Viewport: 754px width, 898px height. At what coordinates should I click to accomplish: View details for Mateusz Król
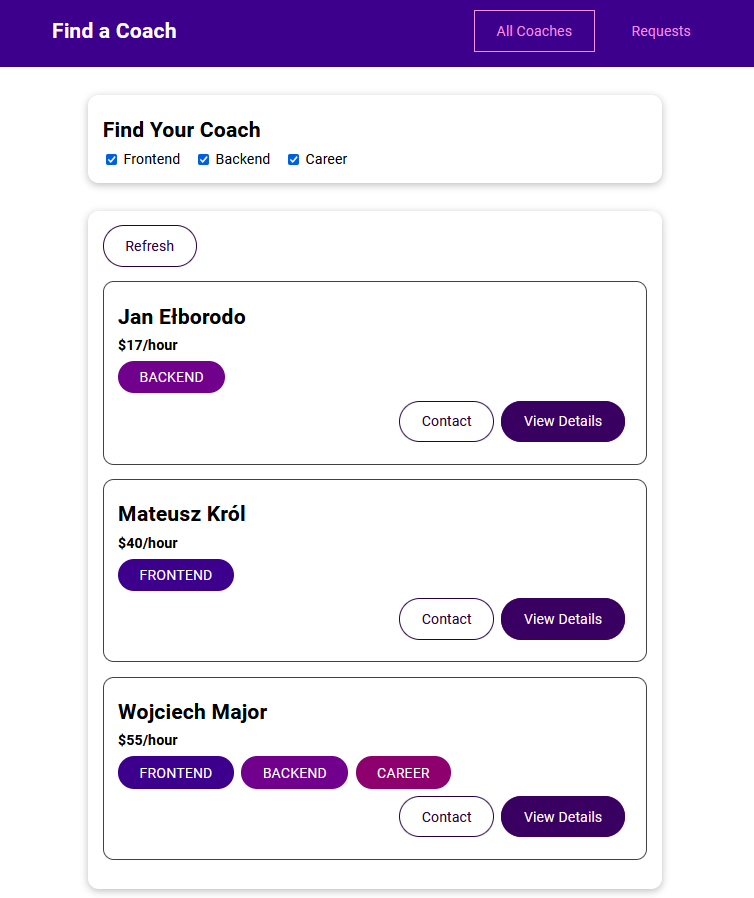pyautogui.click(x=563, y=619)
